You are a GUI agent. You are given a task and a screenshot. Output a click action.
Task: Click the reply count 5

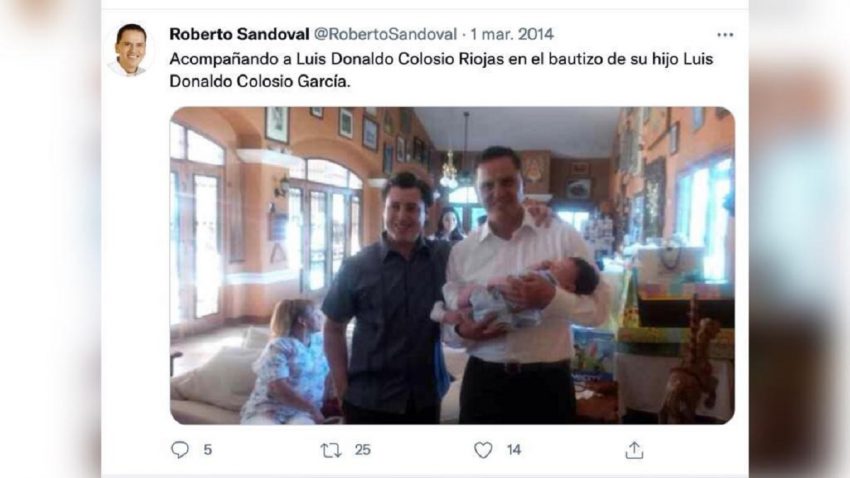click(x=208, y=450)
